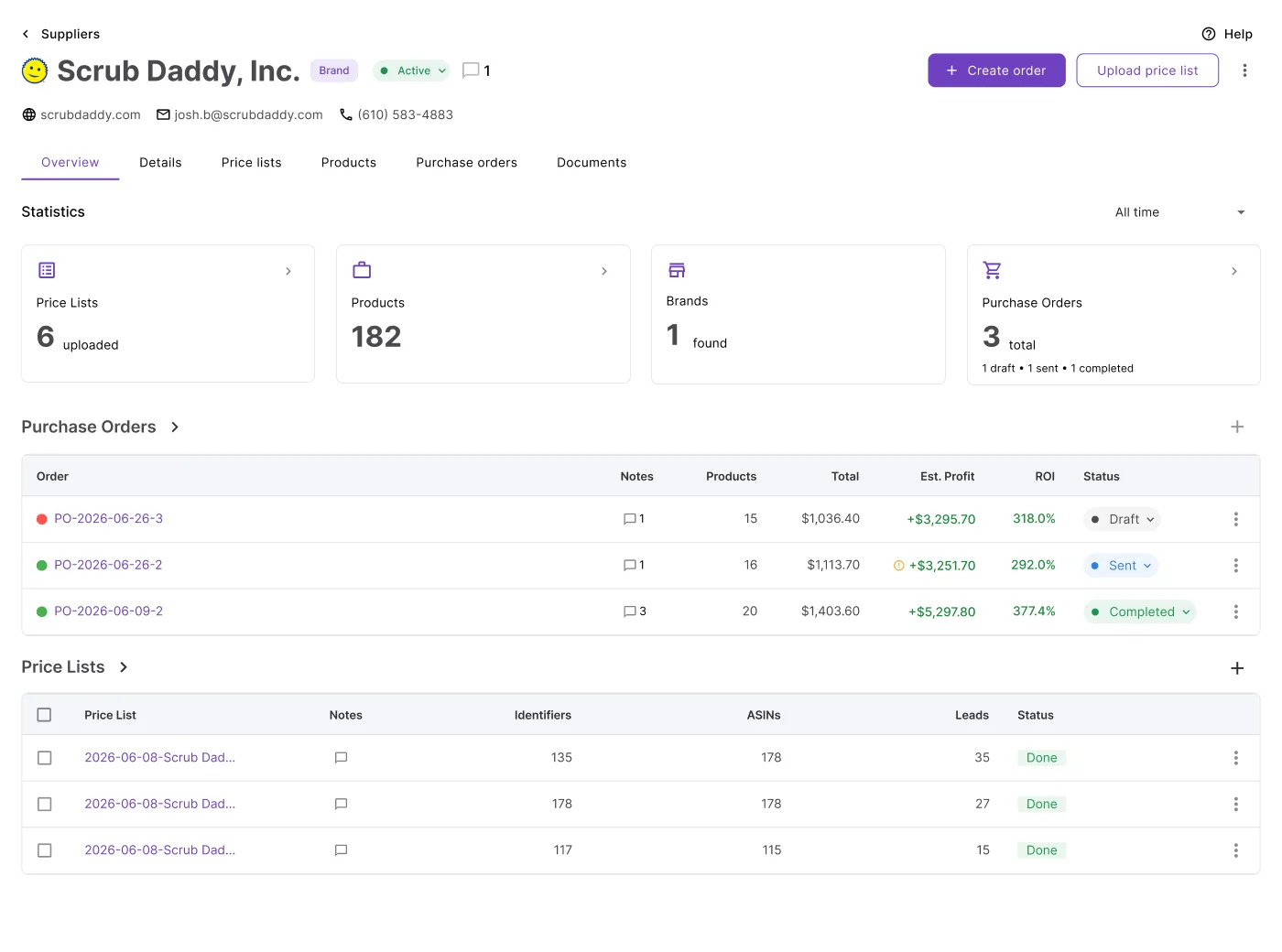Click the Create order button
This screenshot has height=952, width=1282.
click(x=996, y=70)
